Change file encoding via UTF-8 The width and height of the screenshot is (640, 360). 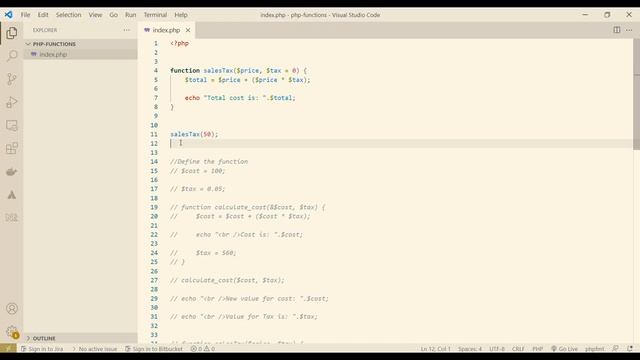click(x=497, y=349)
